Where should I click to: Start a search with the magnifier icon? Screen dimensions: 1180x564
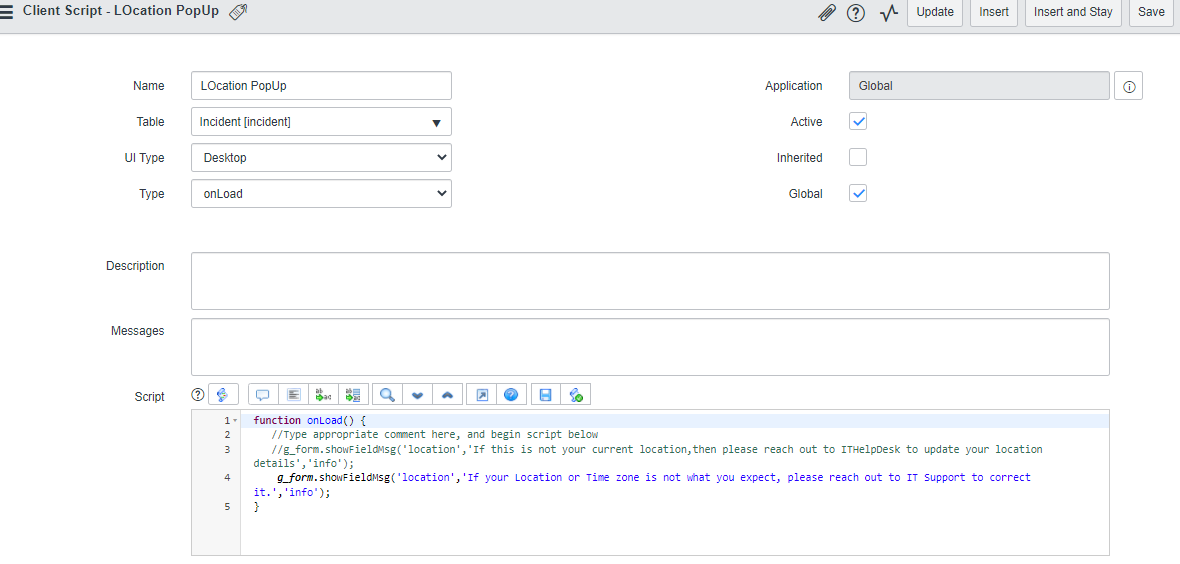[x=388, y=394]
